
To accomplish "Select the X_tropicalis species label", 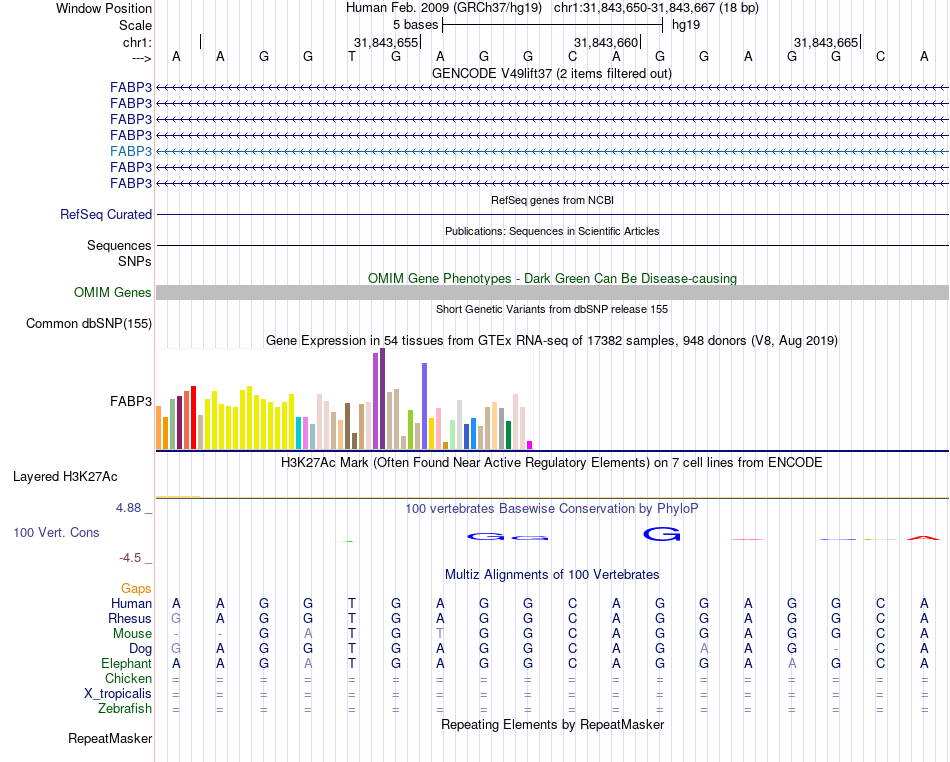I will [118, 694].
